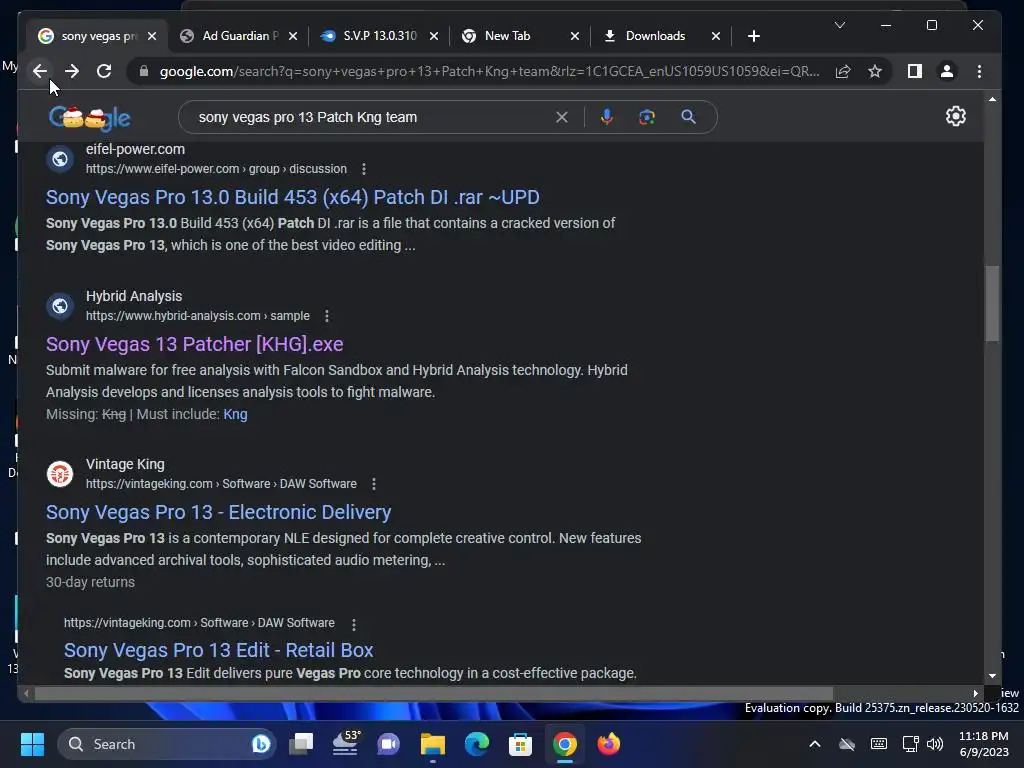
Task: Open the weather widget showing 53°
Action: click(x=345, y=743)
